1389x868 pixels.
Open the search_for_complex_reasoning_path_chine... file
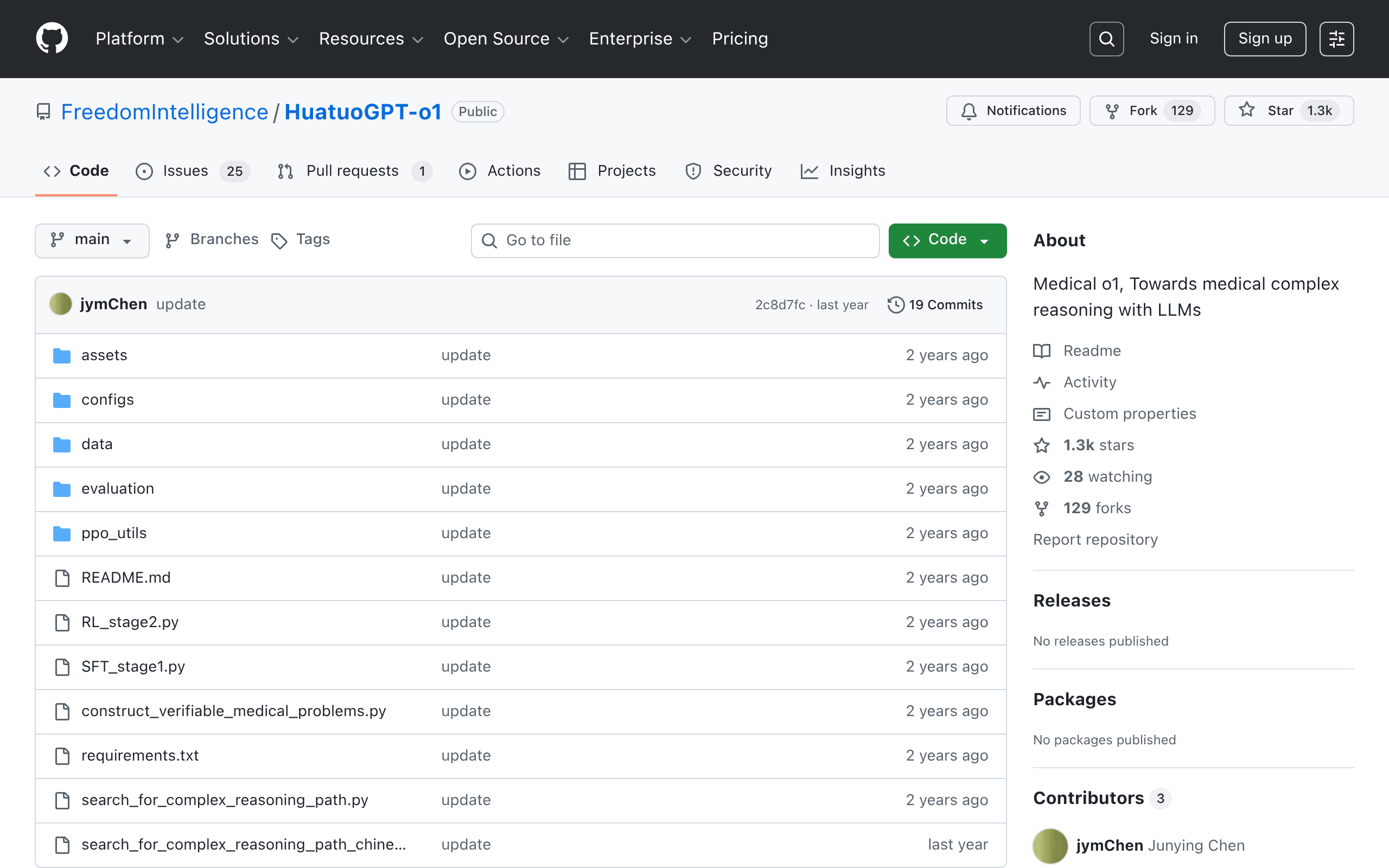(244, 845)
